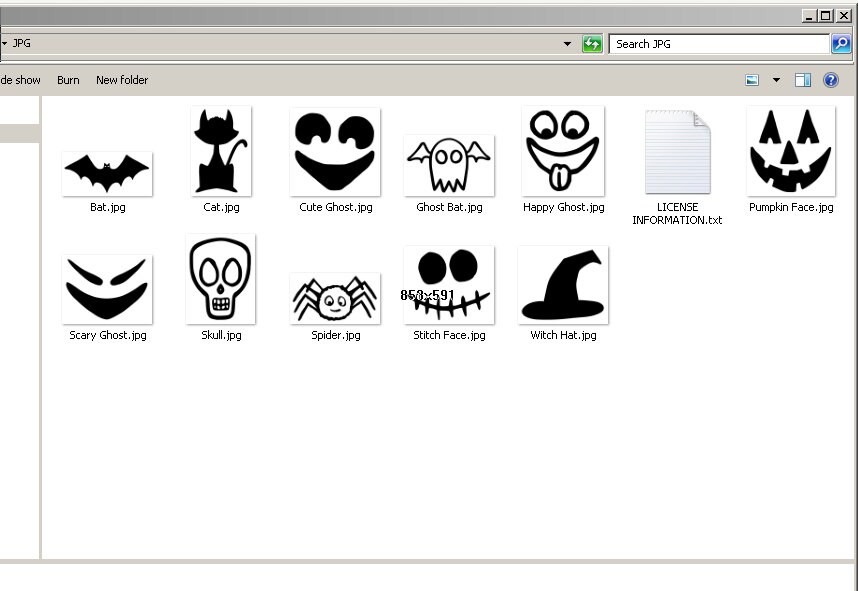This screenshot has height=591, width=858.
Task: Click the Help question mark icon
Action: 830,80
